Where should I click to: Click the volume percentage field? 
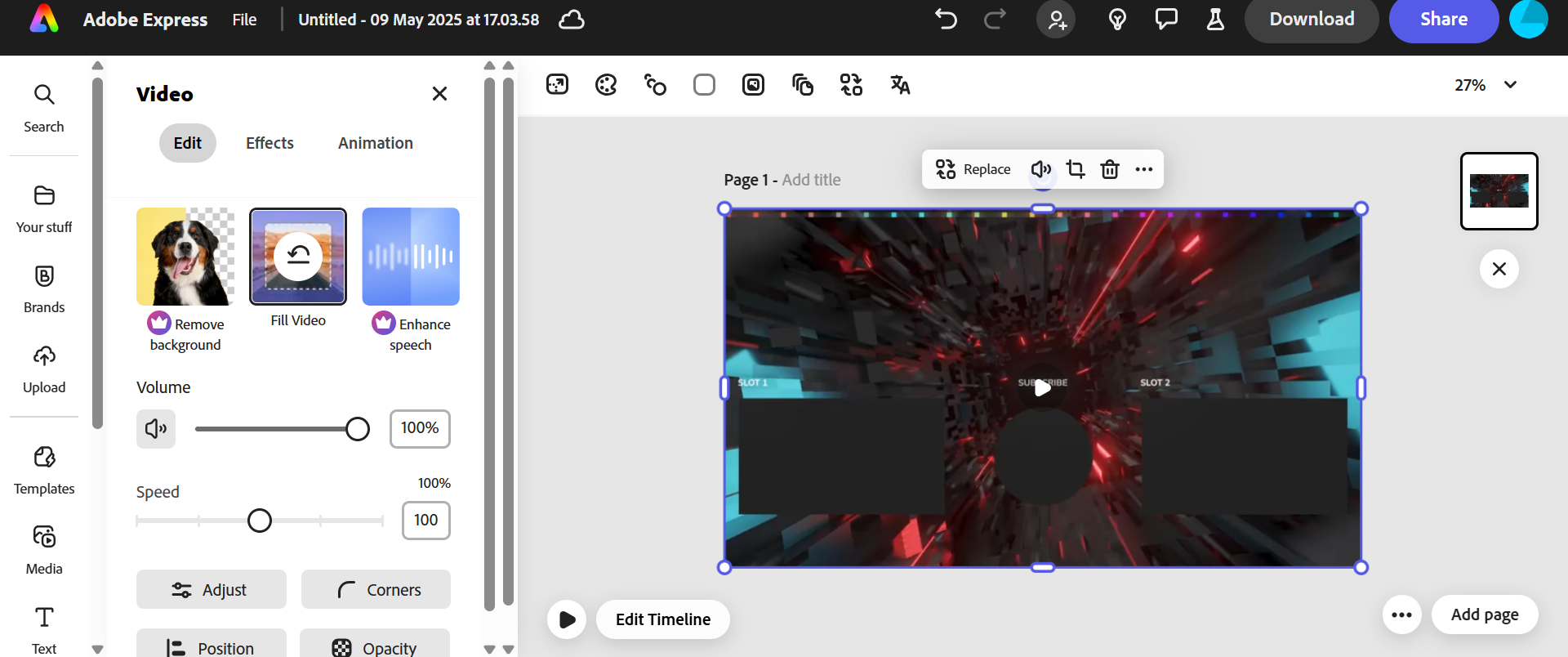pyautogui.click(x=420, y=429)
